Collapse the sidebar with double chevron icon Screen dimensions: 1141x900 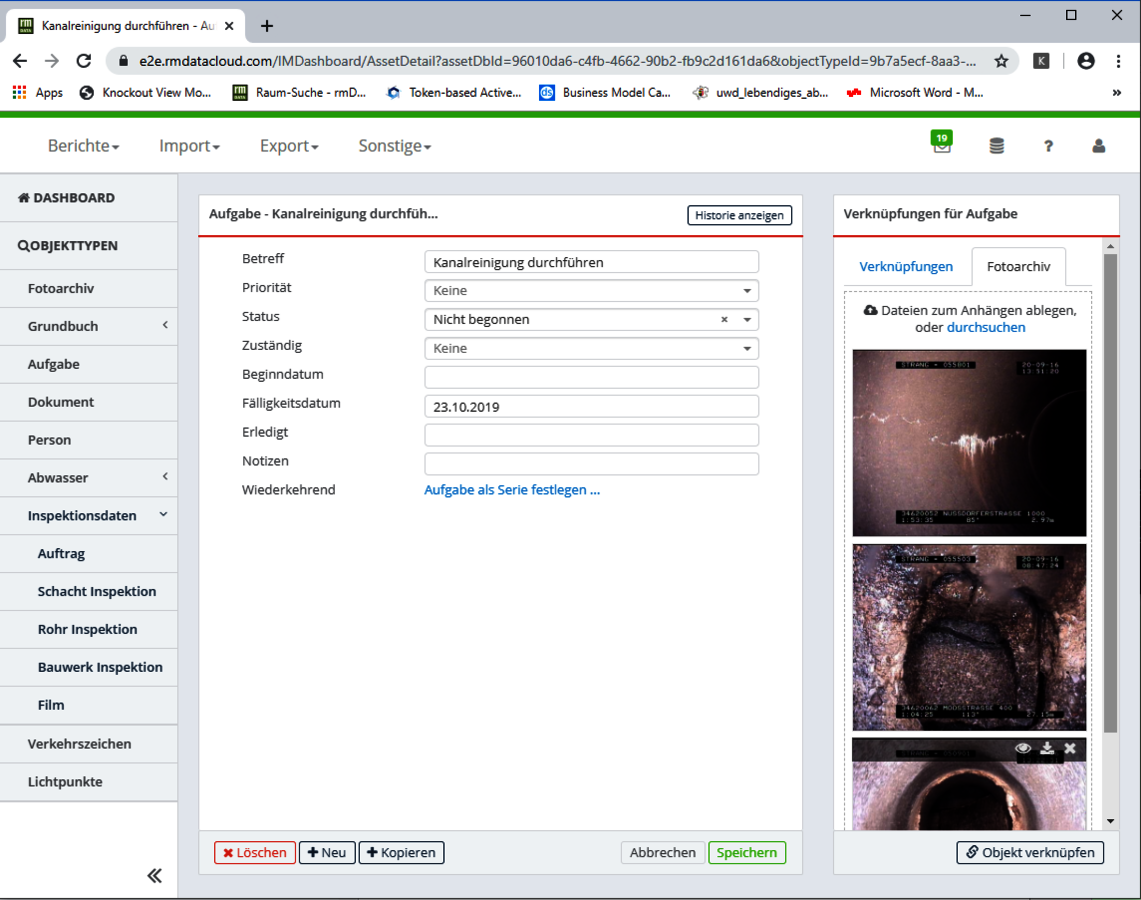pyautogui.click(x=154, y=876)
